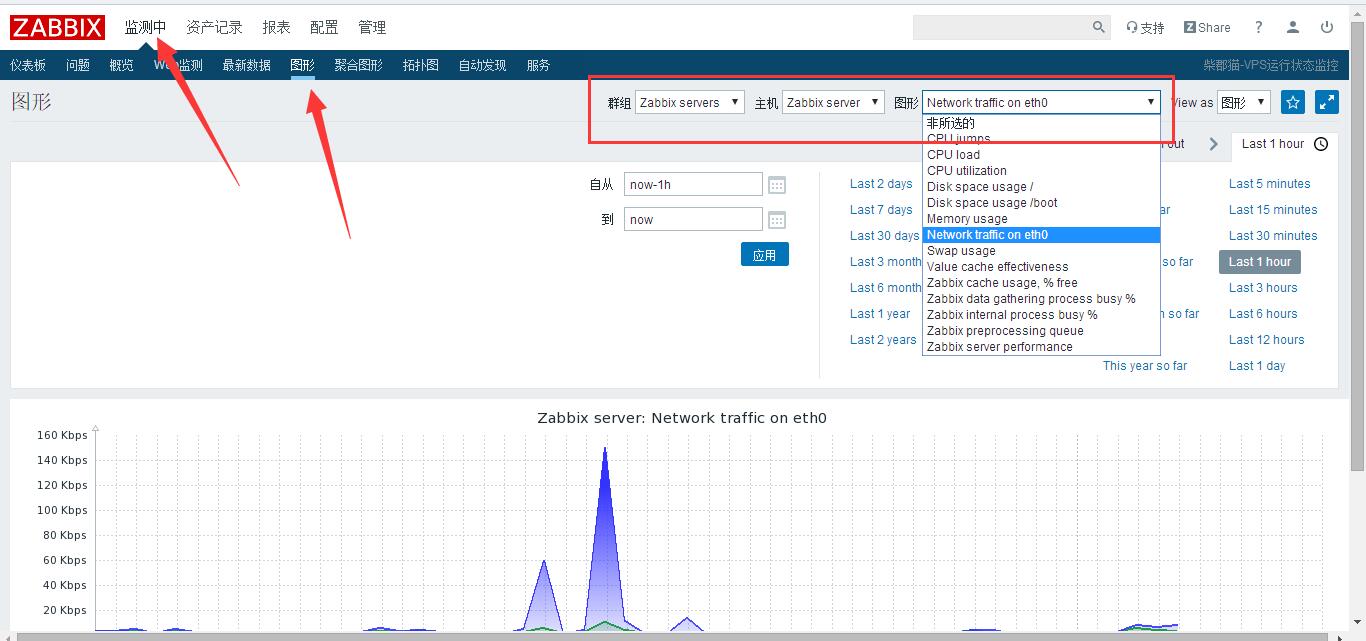Select Zabbix internal process busy %
This screenshot has width=1366, height=641.
point(1041,315)
